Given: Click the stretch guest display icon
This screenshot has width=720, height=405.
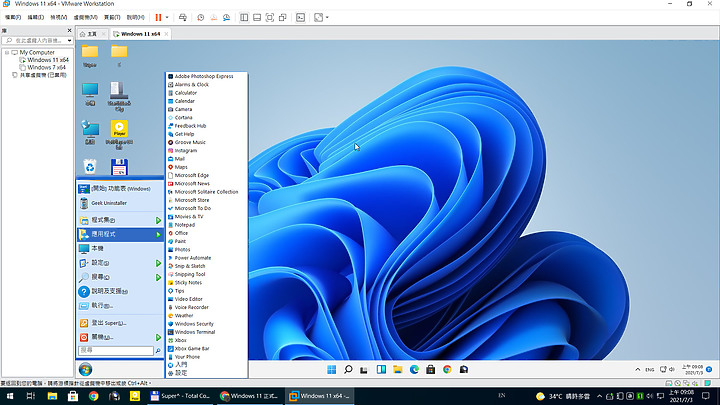Looking at the screenshot, I should [x=318, y=17].
